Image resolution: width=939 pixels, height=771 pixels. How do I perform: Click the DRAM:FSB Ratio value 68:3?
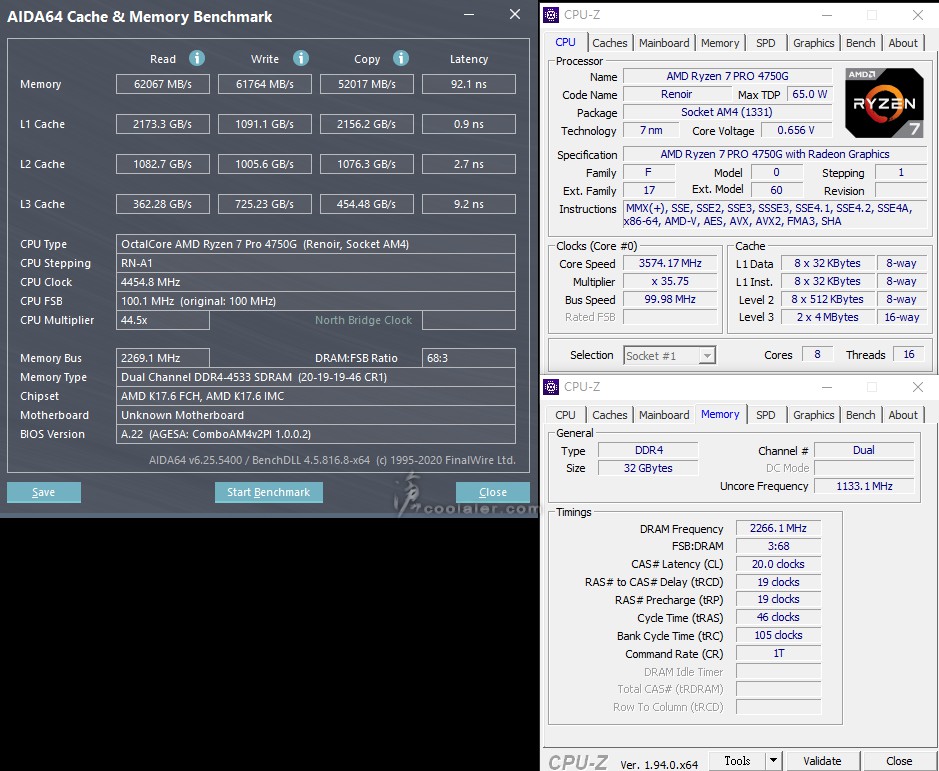point(469,358)
